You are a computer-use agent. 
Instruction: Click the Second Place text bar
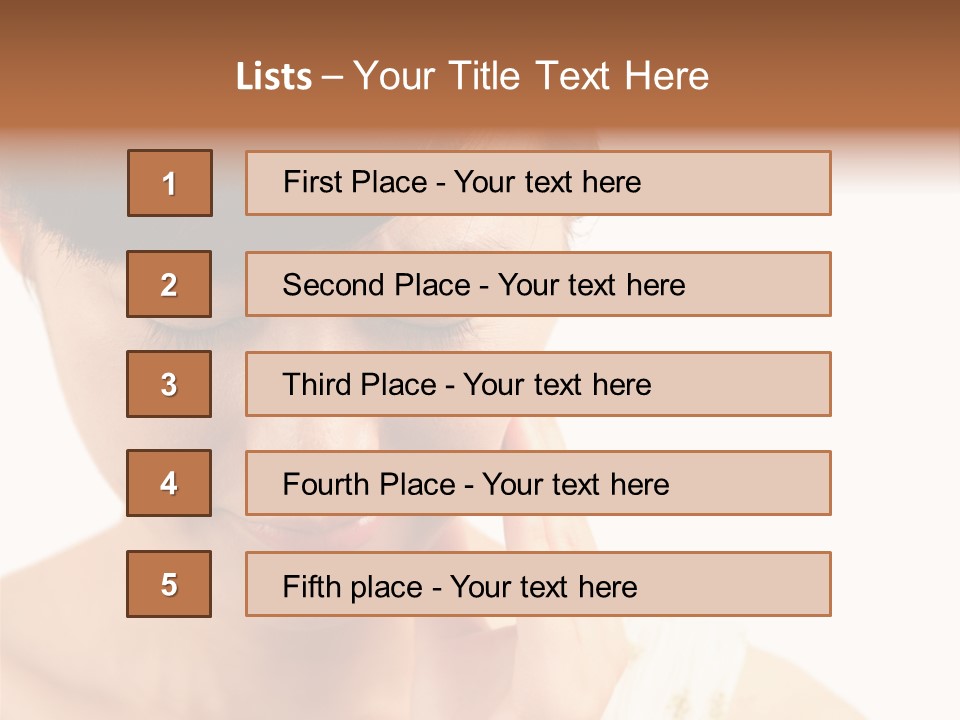[538, 284]
